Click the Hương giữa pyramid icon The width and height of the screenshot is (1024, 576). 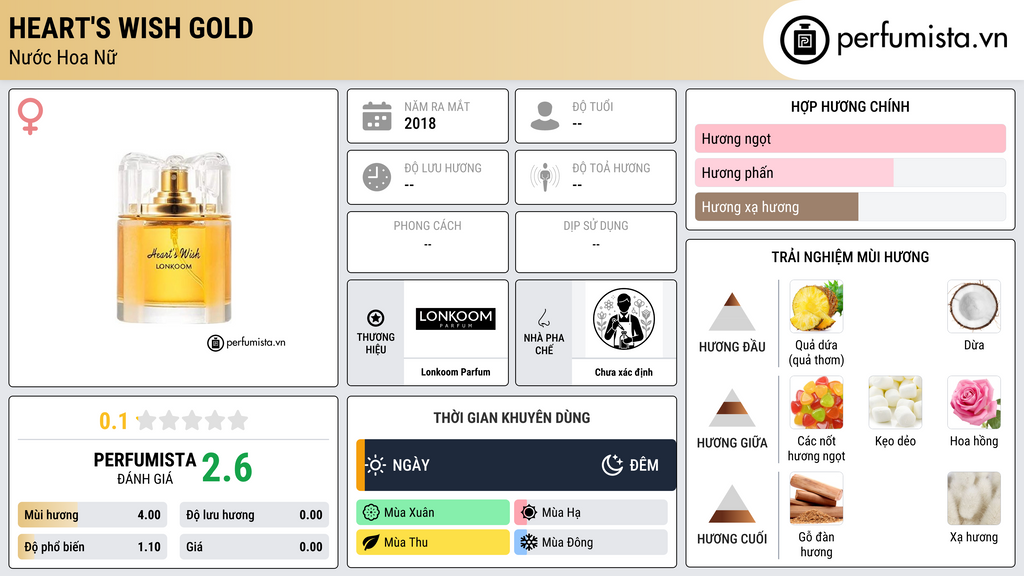click(732, 408)
